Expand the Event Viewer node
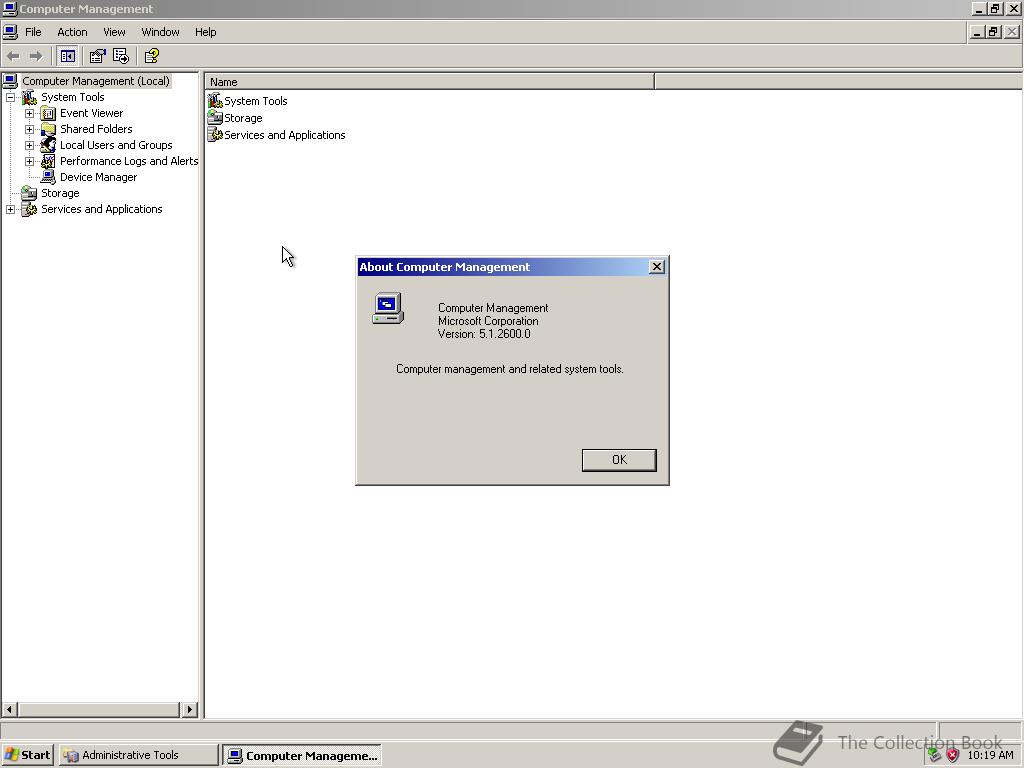Screen dimensions: 1024x768 pyautogui.click(x=29, y=114)
